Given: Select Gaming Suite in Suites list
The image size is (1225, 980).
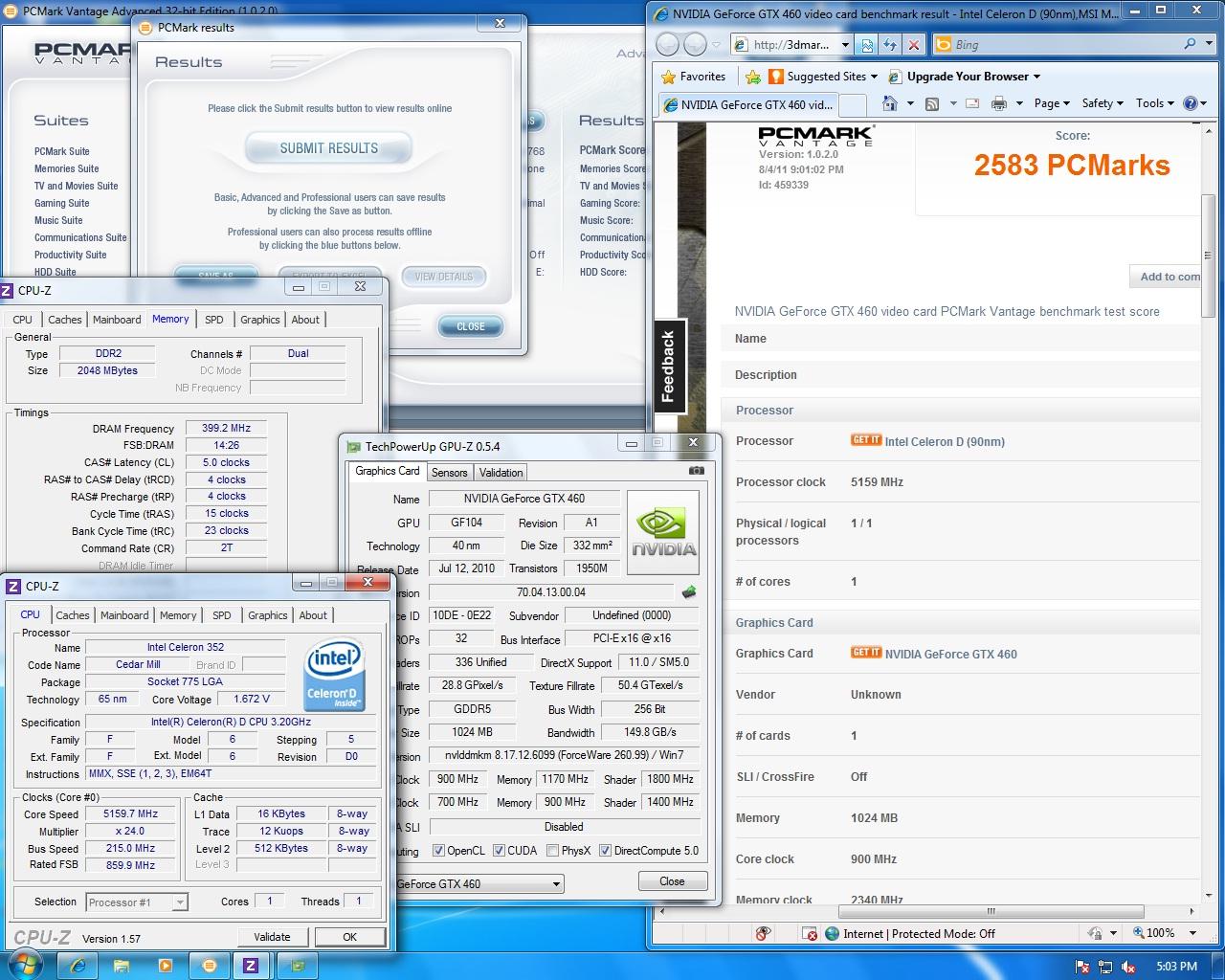Looking at the screenshot, I should tap(62, 203).
